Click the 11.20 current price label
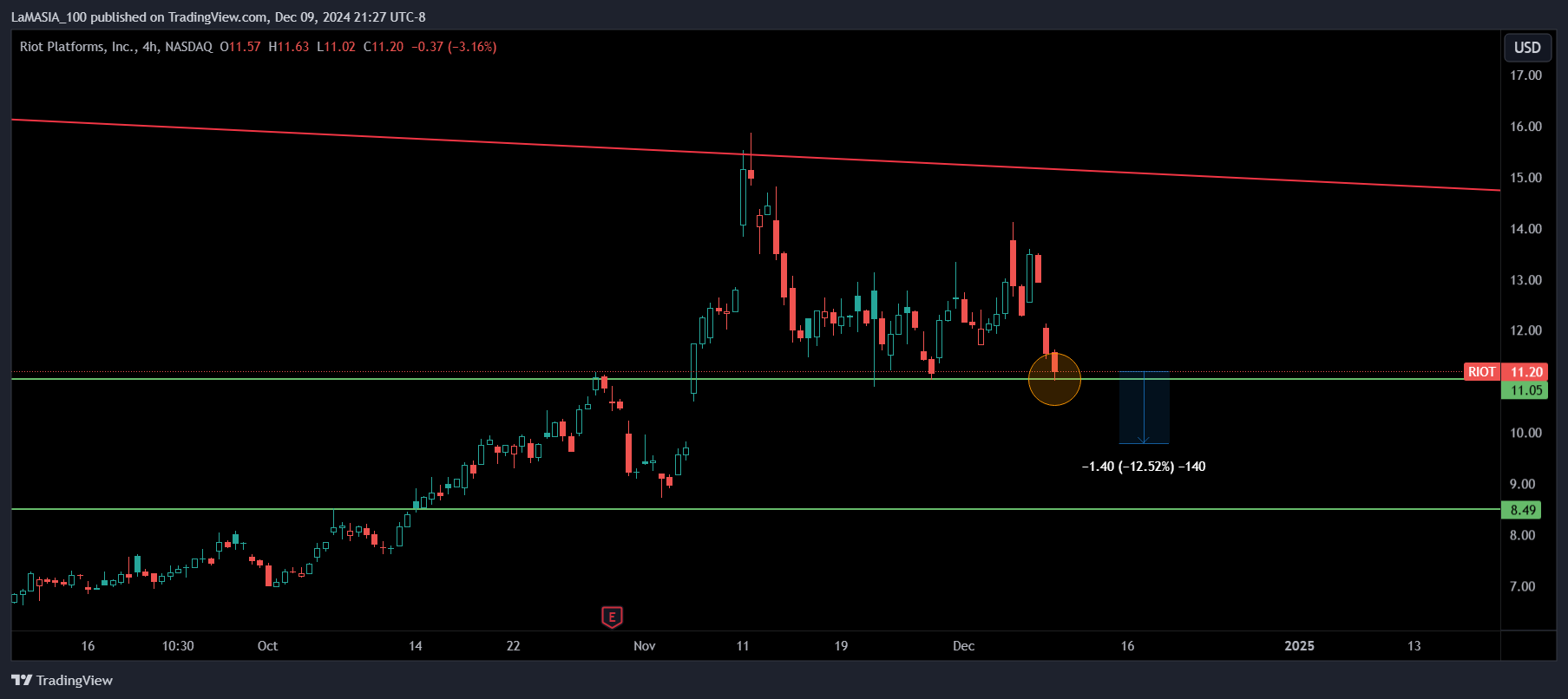Image resolution: width=1568 pixels, height=699 pixels. tap(1526, 372)
